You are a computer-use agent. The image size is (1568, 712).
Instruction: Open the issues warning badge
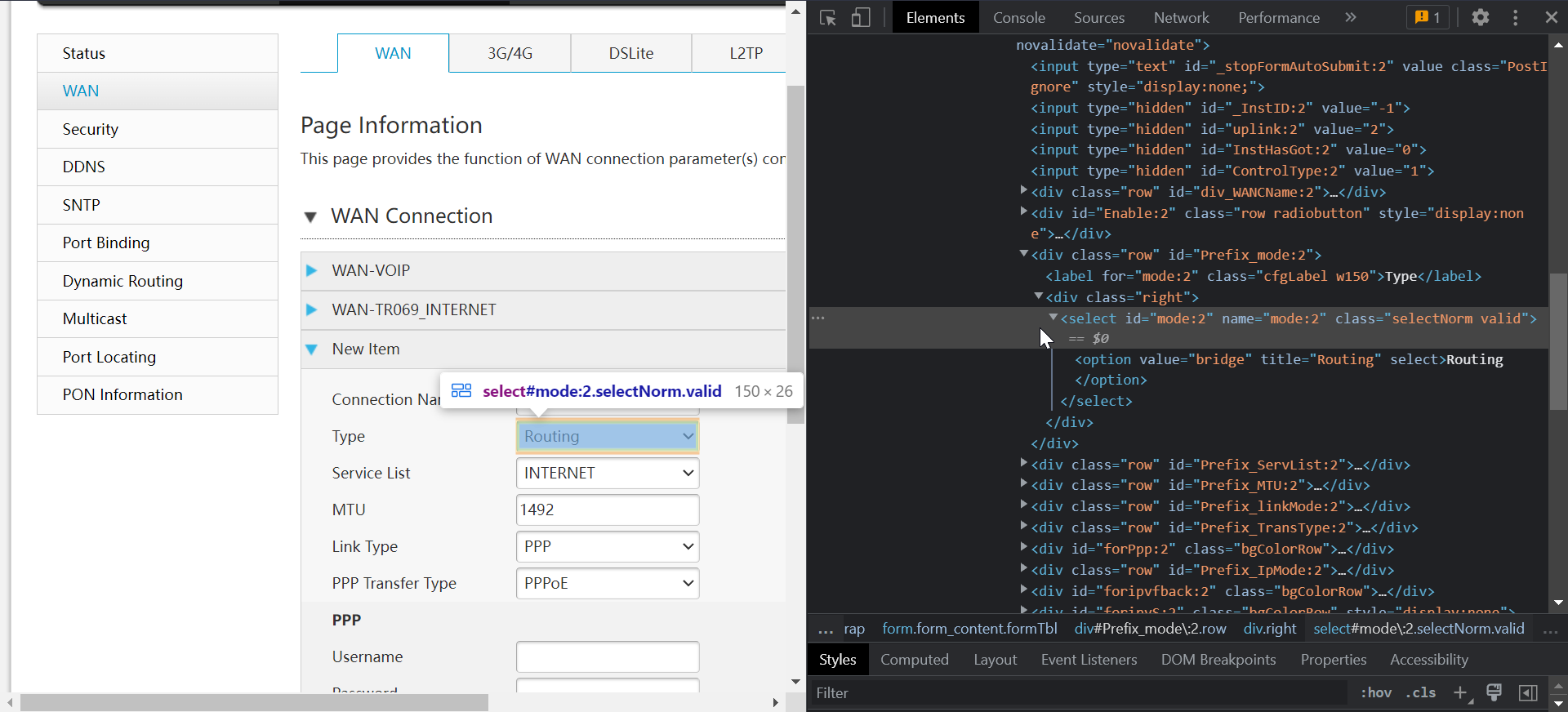click(x=1428, y=17)
